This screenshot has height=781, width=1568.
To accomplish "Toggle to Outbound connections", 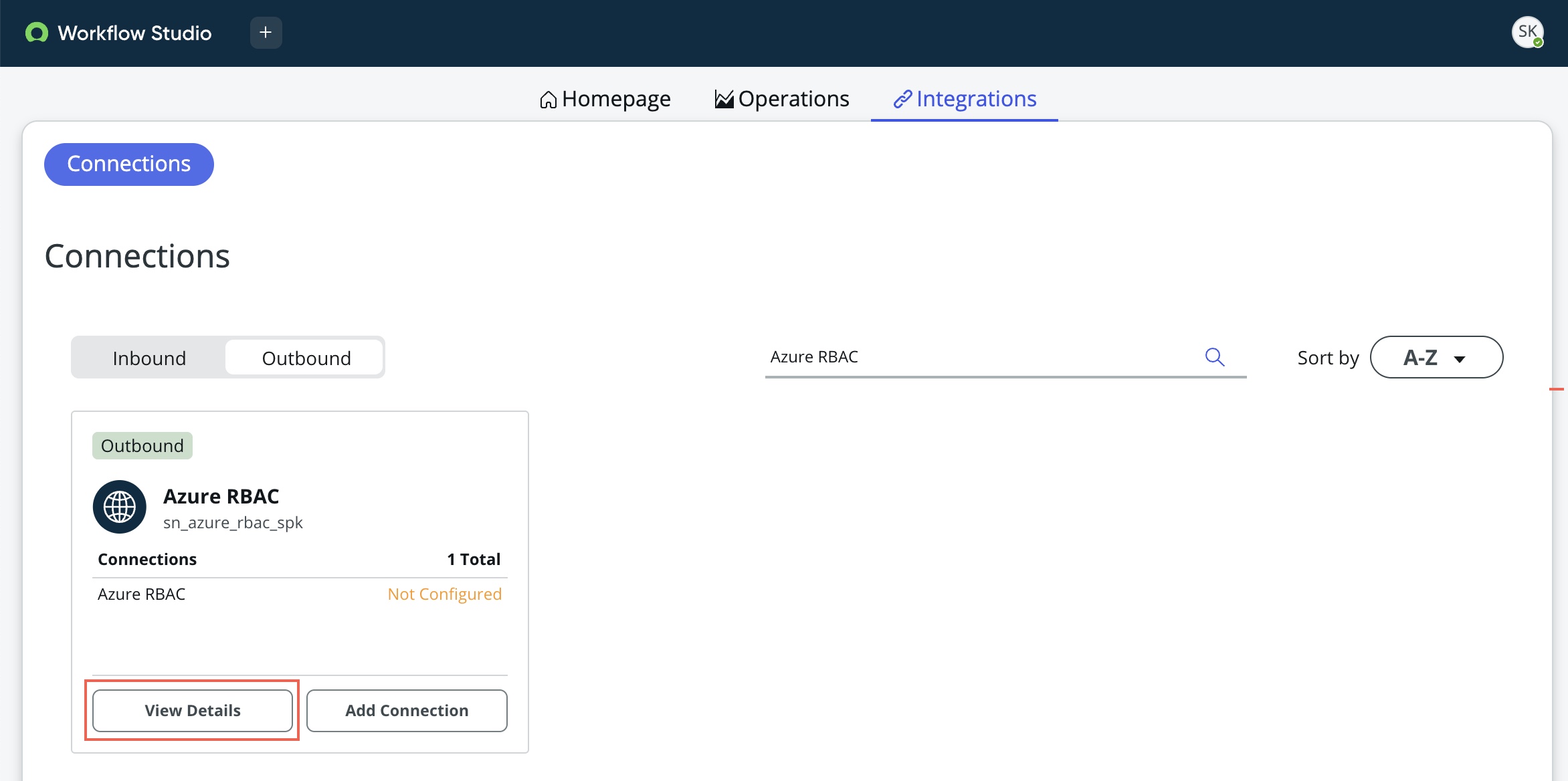I will tap(306, 358).
